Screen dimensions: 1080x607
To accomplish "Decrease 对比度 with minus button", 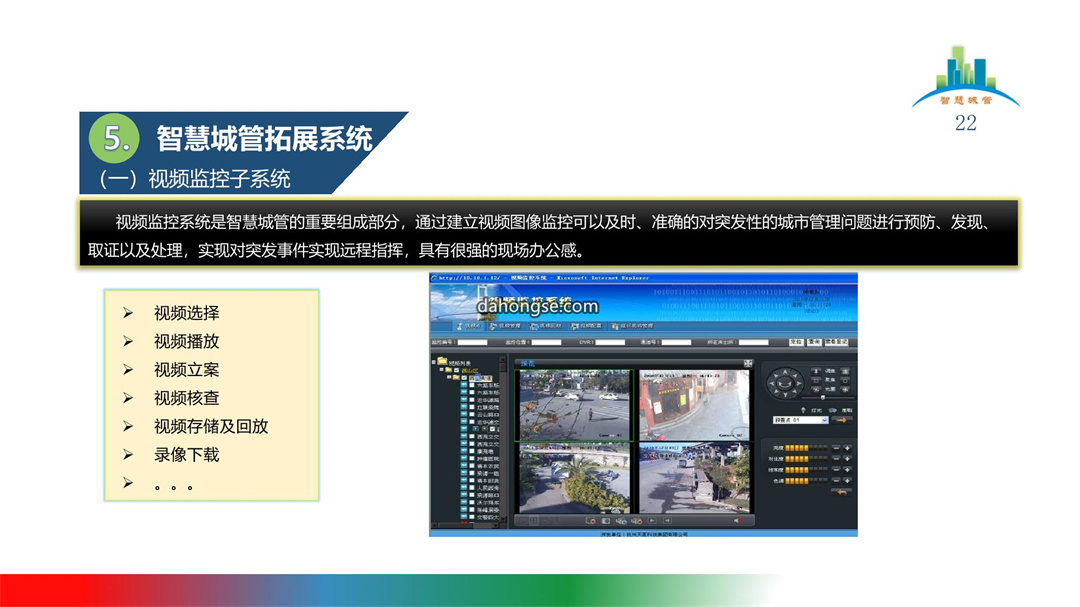I will [835, 459].
